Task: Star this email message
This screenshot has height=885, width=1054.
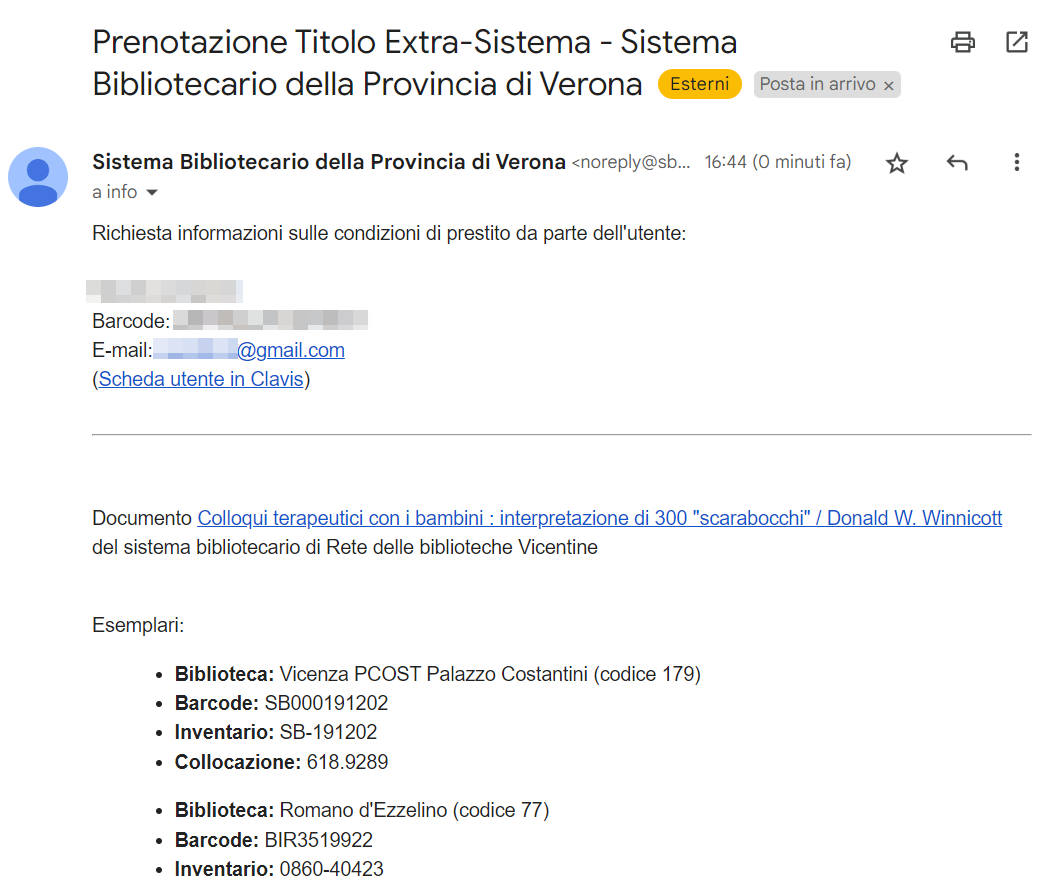Action: coord(897,163)
